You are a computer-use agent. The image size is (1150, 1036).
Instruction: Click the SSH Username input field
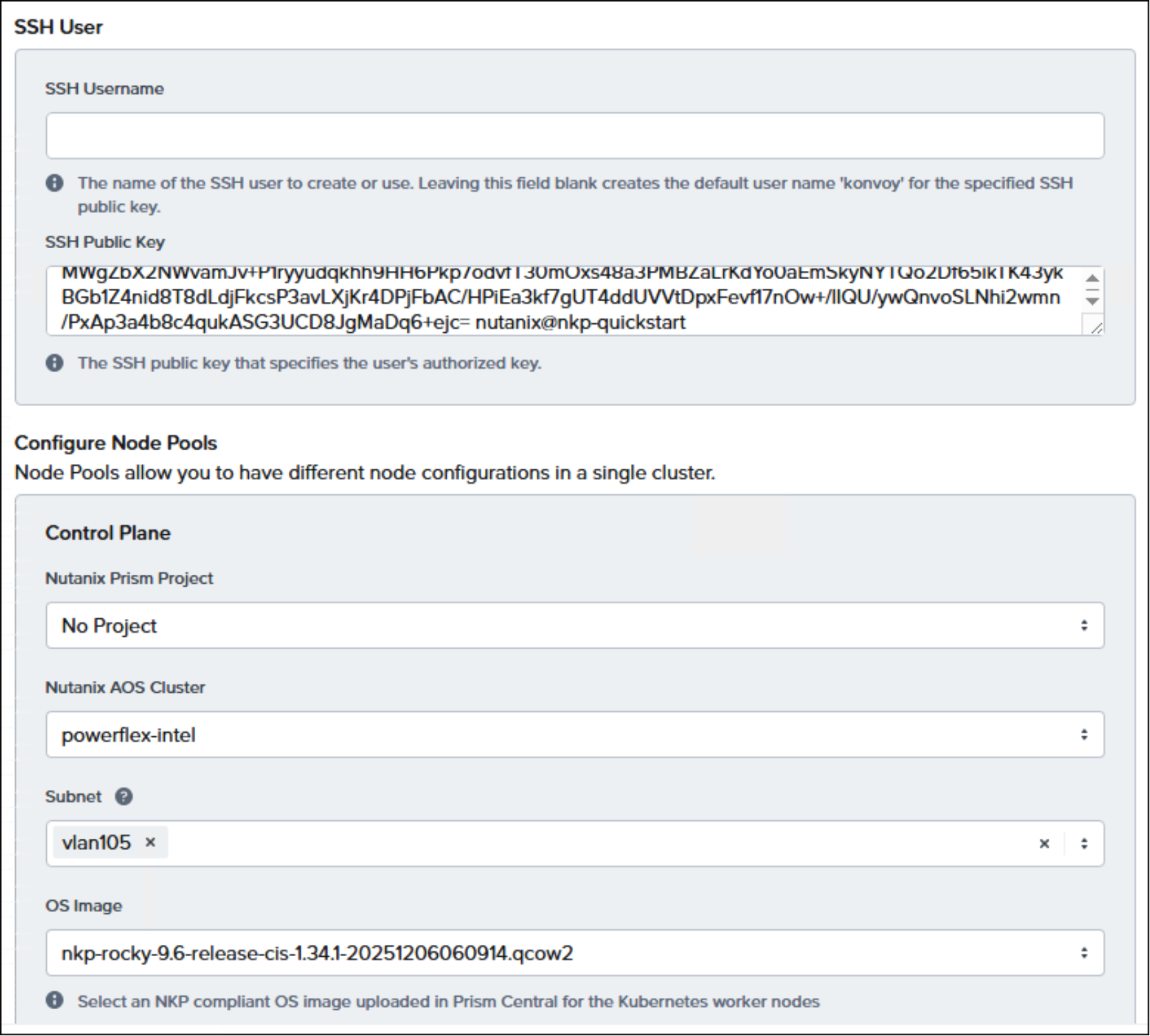point(575,136)
